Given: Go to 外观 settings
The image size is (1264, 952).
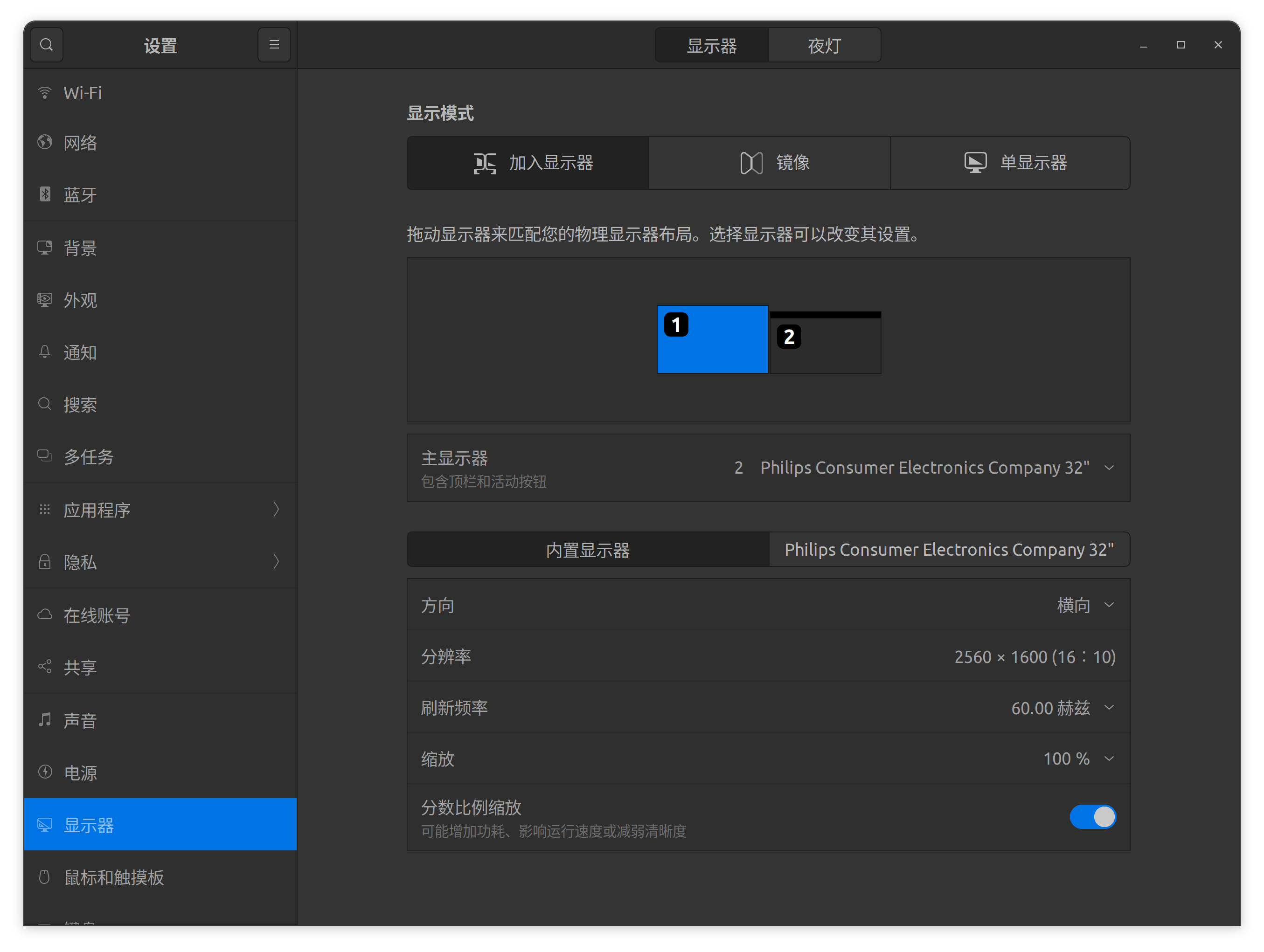Looking at the screenshot, I should (160, 300).
